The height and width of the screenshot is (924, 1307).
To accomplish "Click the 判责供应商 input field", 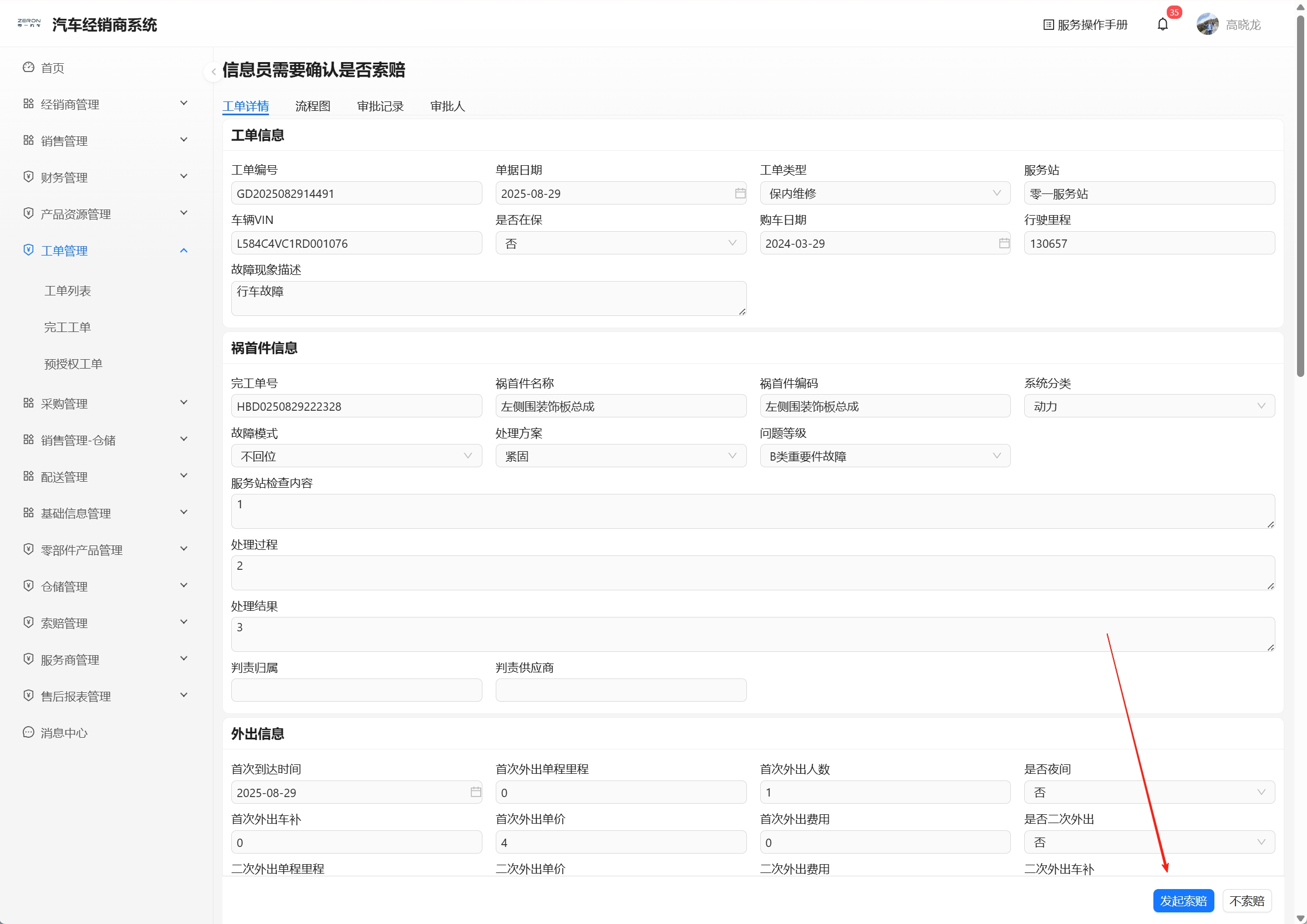I will click(621, 690).
